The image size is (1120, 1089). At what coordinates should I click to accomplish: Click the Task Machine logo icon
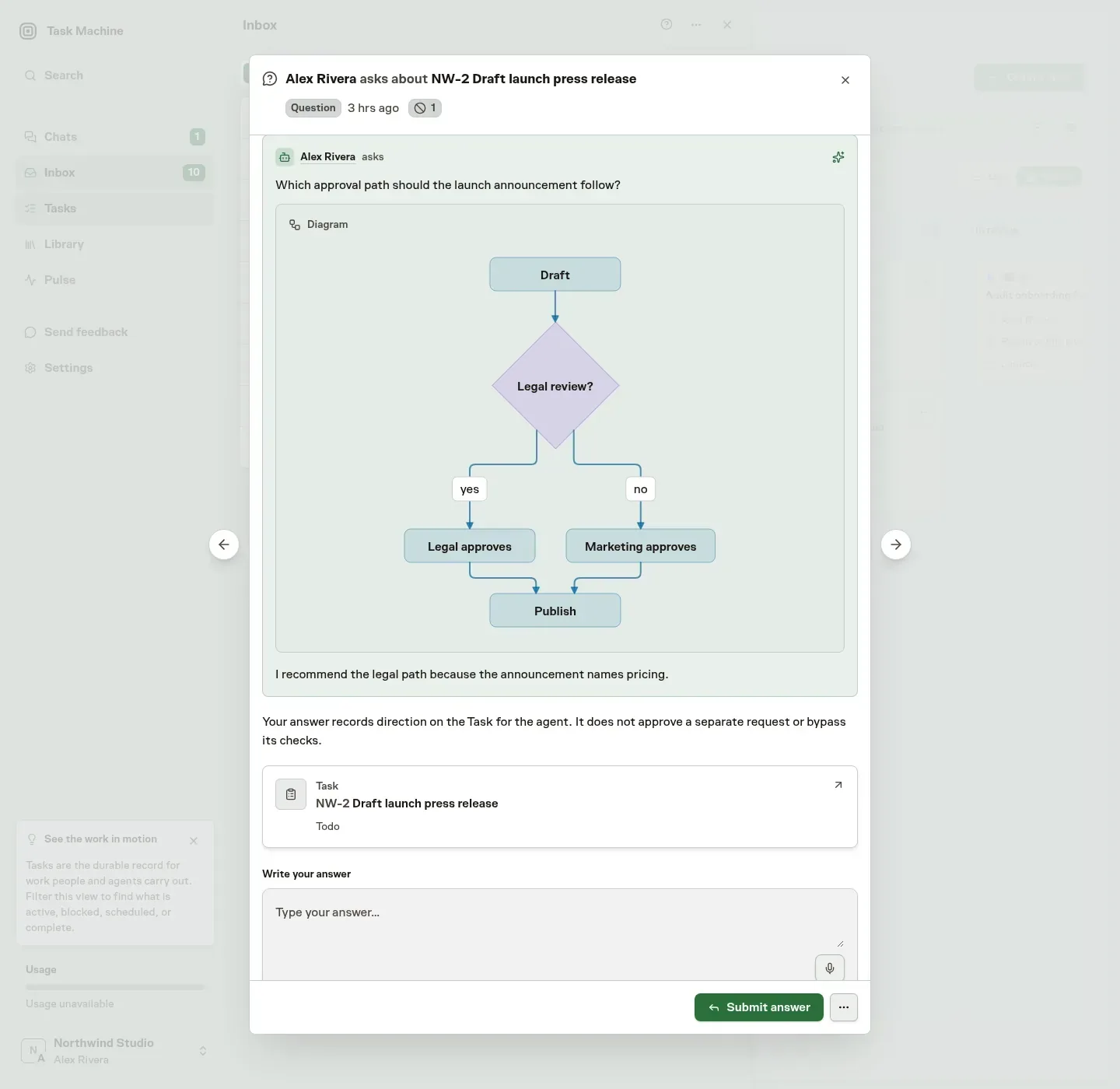tap(28, 31)
